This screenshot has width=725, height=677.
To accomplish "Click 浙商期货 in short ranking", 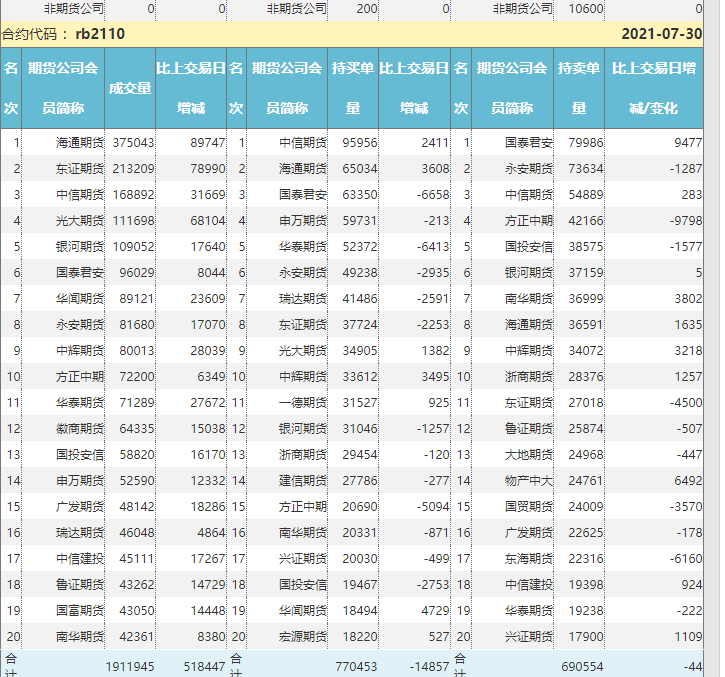I will pos(529,377).
